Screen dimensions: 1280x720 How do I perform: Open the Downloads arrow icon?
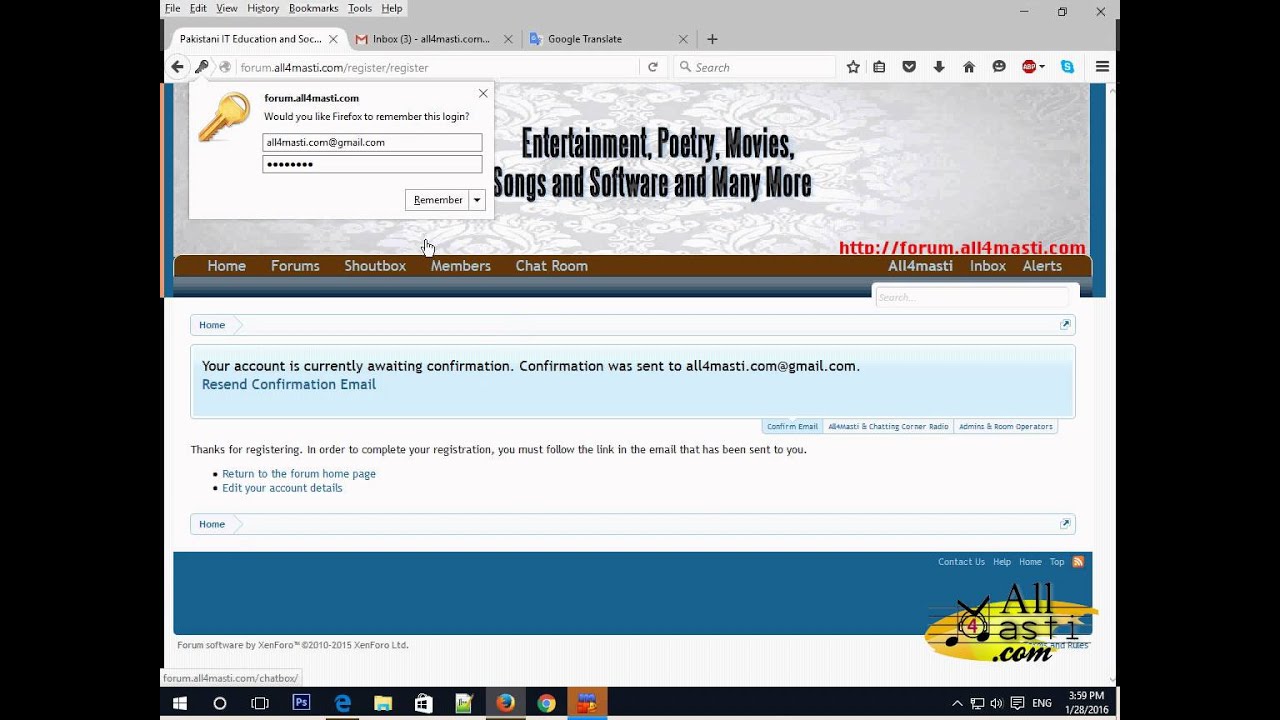click(939, 67)
